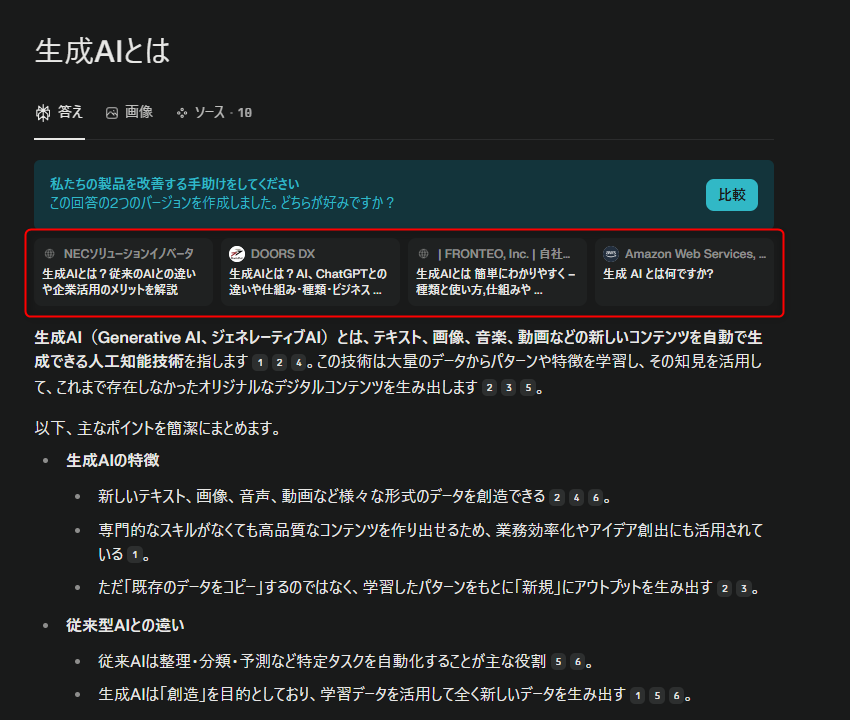This screenshot has height=720, width=850.
Task: Click the picture icon beside 画像
Action: click(112, 113)
